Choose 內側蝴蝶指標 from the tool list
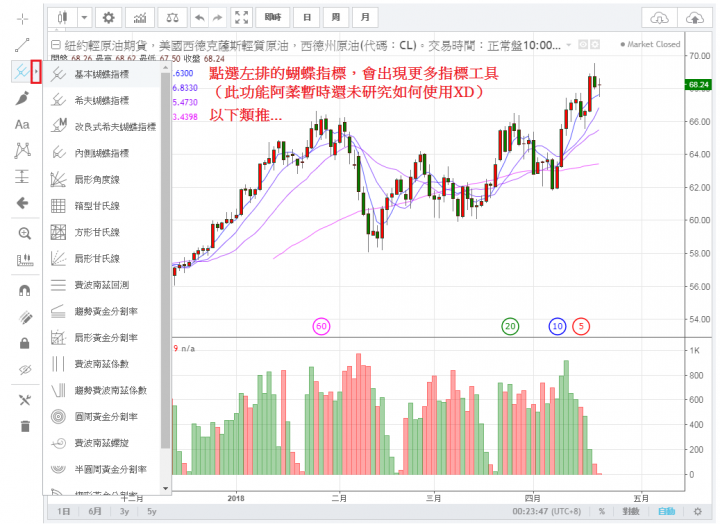 coord(102,153)
